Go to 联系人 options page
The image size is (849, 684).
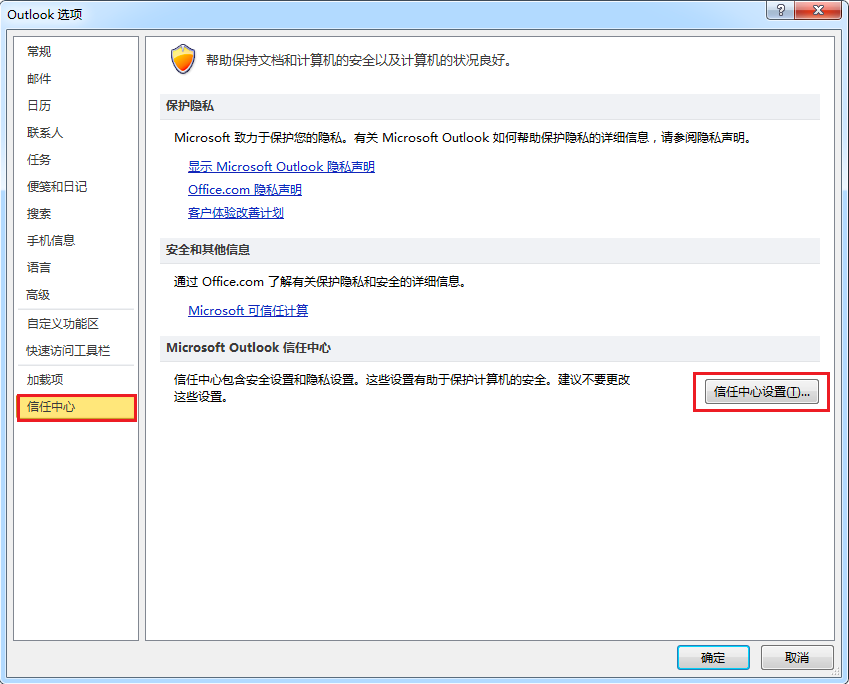[45, 133]
